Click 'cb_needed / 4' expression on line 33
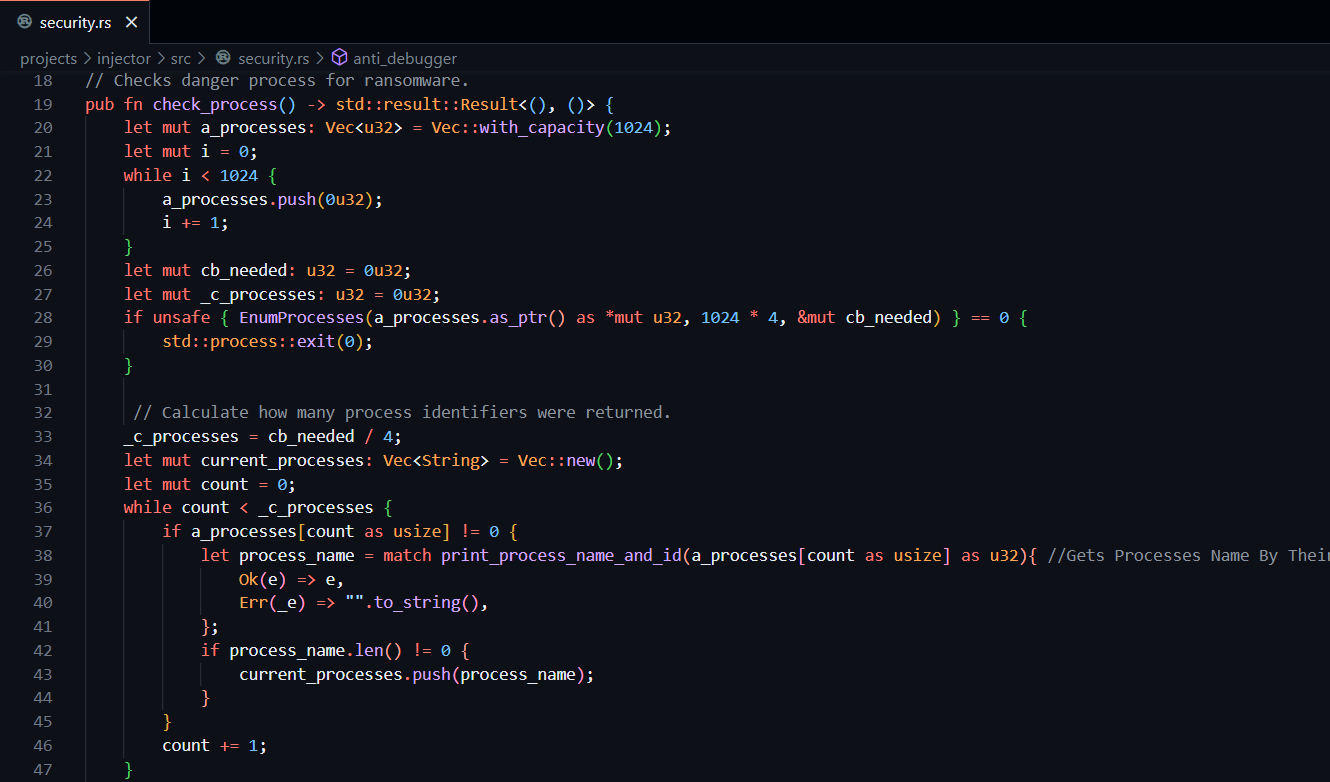 tap(330, 437)
